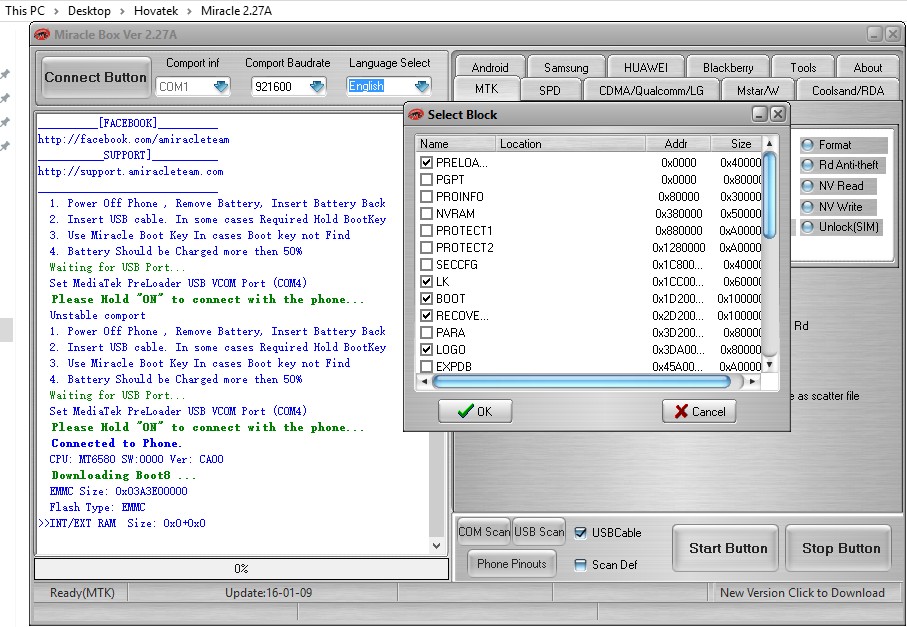Click scroll-down arrow in block list
907x627 pixels.
pyautogui.click(x=769, y=365)
